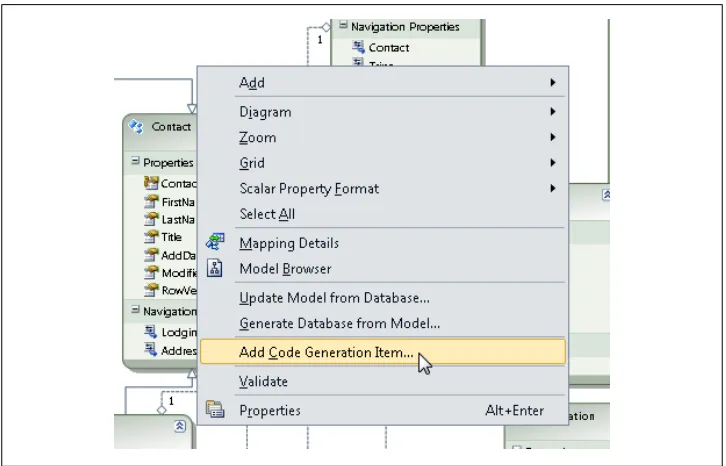Open the Add submenu
The height and width of the screenshot is (466, 726).
(383, 82)
